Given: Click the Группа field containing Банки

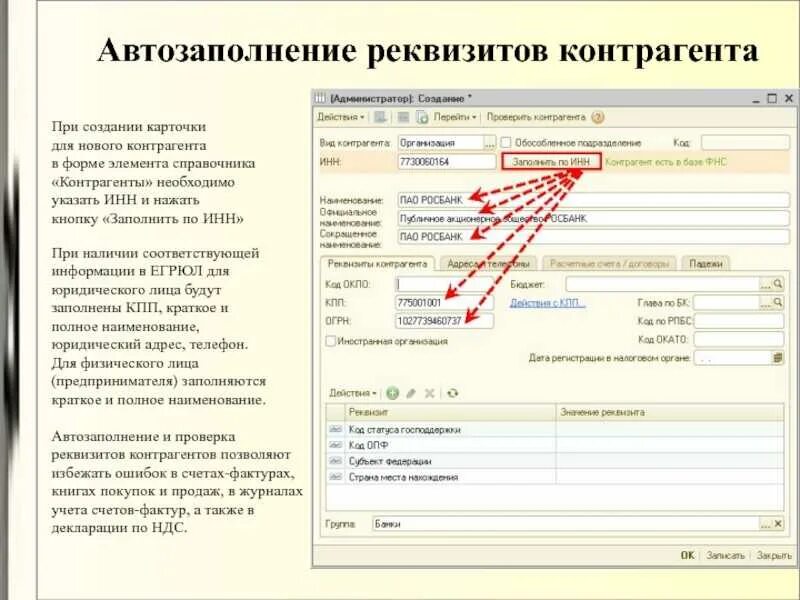Looking at the screenshot, I should (566, 524).
